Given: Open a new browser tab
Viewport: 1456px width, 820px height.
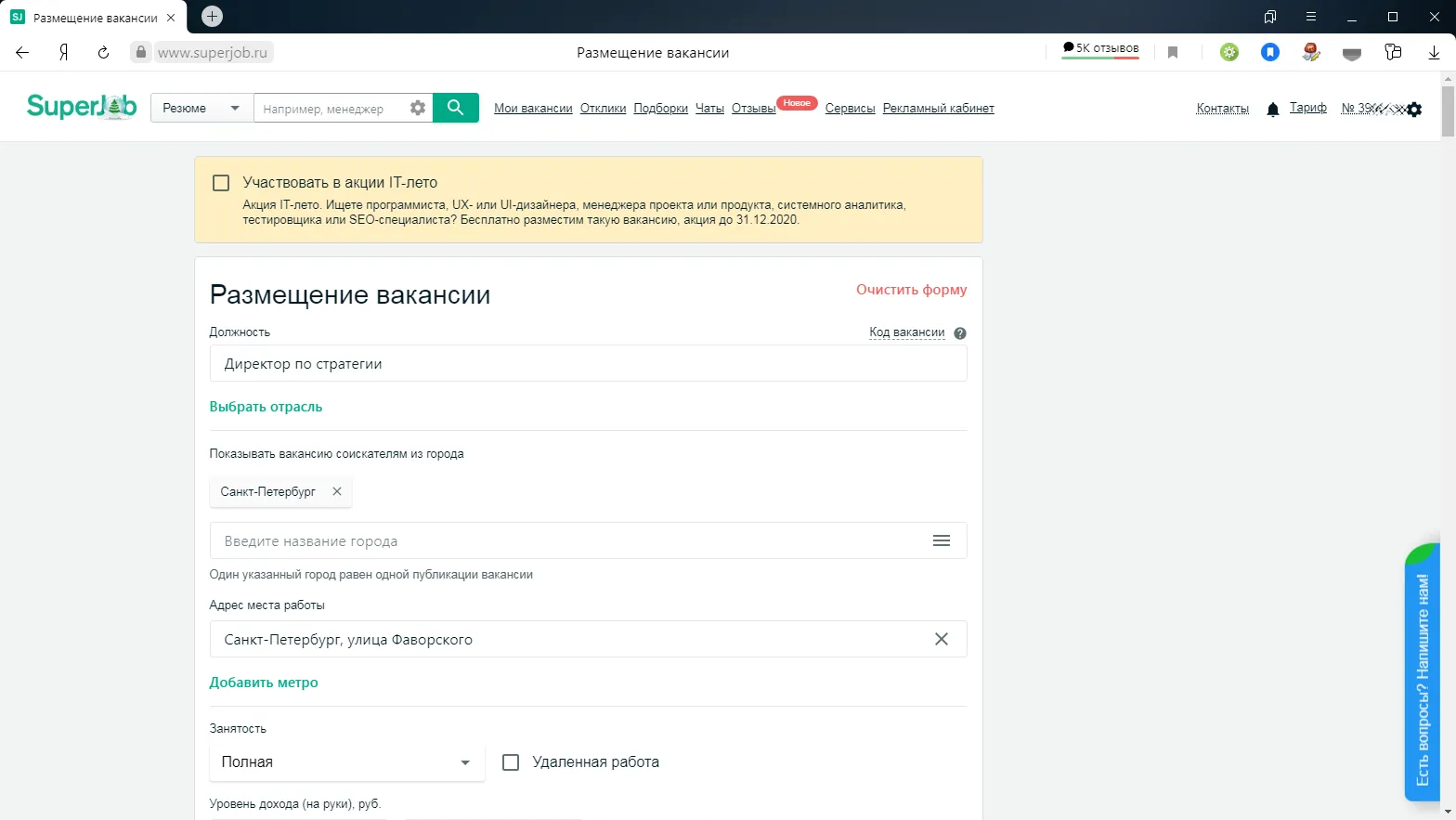Looking at the screenshot, I should pos(212,16).
